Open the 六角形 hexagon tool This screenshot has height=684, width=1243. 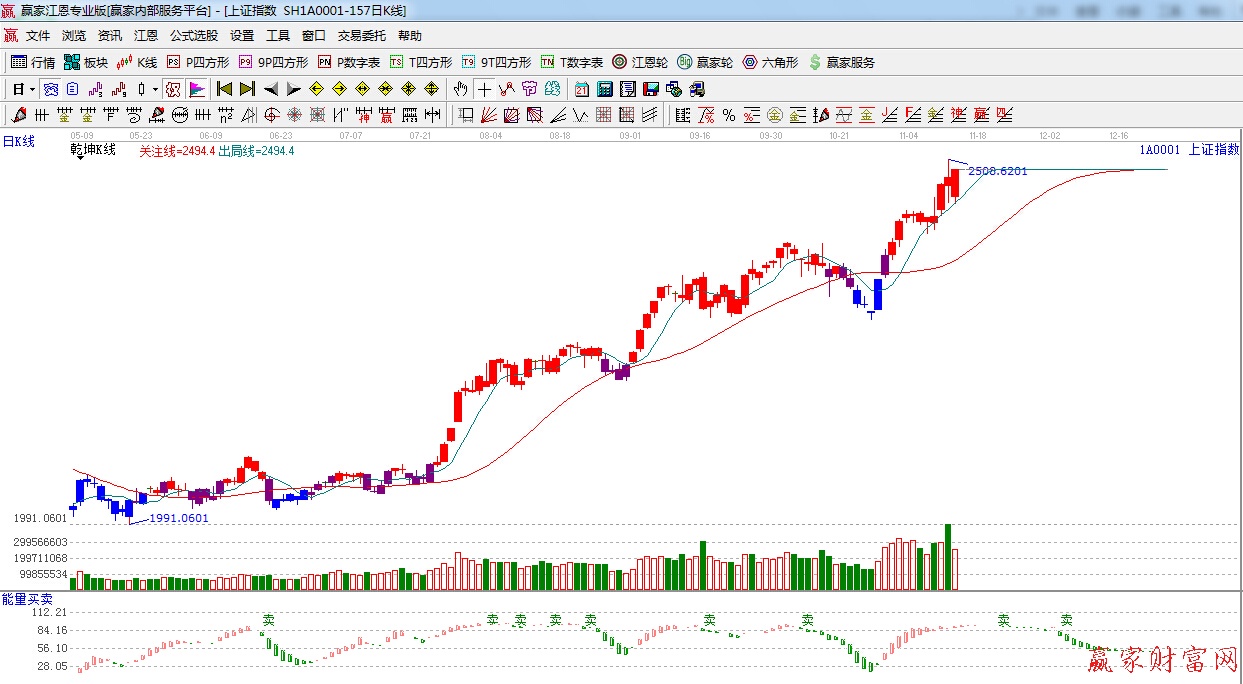[x=770, y=62]
